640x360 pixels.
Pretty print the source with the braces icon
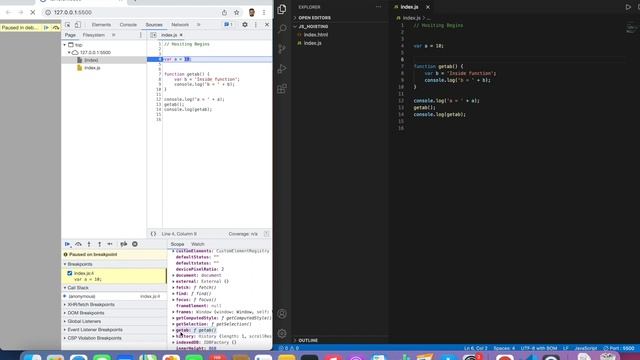[x=153, y=234]
